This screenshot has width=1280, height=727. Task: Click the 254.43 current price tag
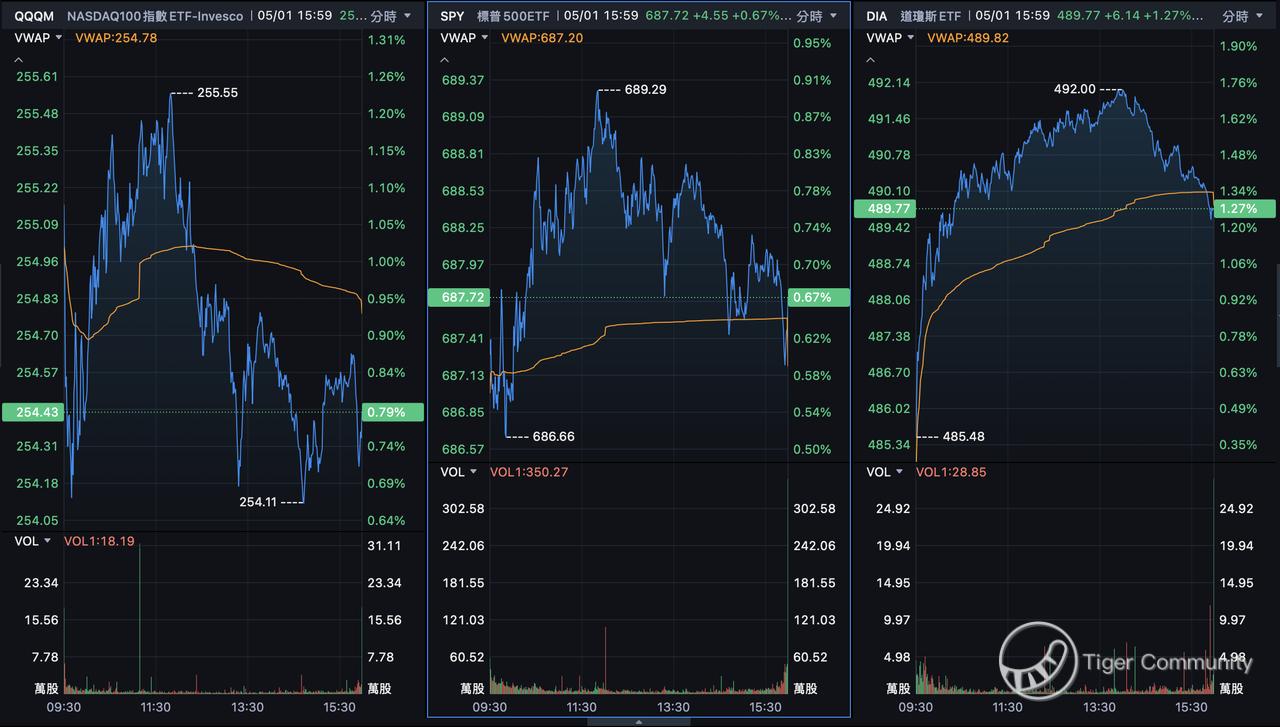(32, 412)
